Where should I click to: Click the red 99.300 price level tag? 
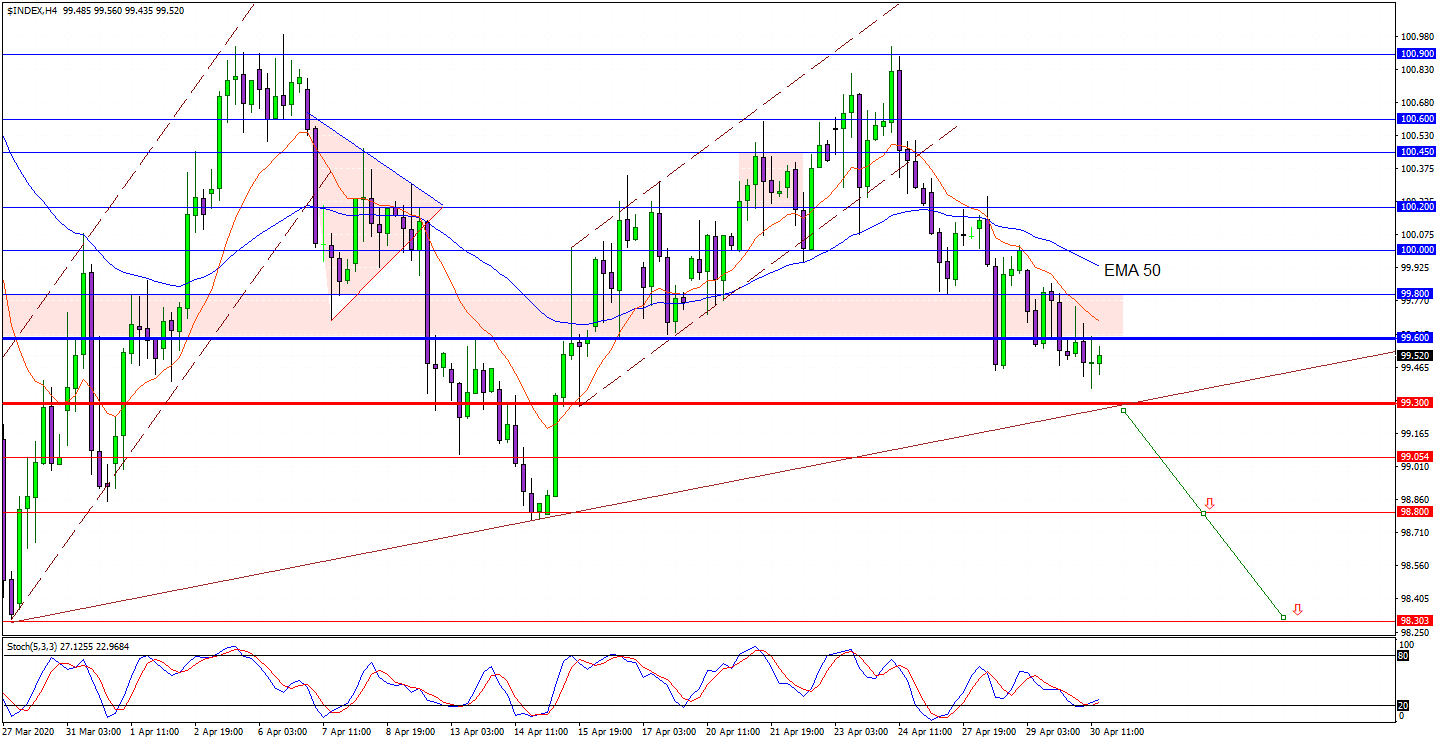tap(1416, 403)
